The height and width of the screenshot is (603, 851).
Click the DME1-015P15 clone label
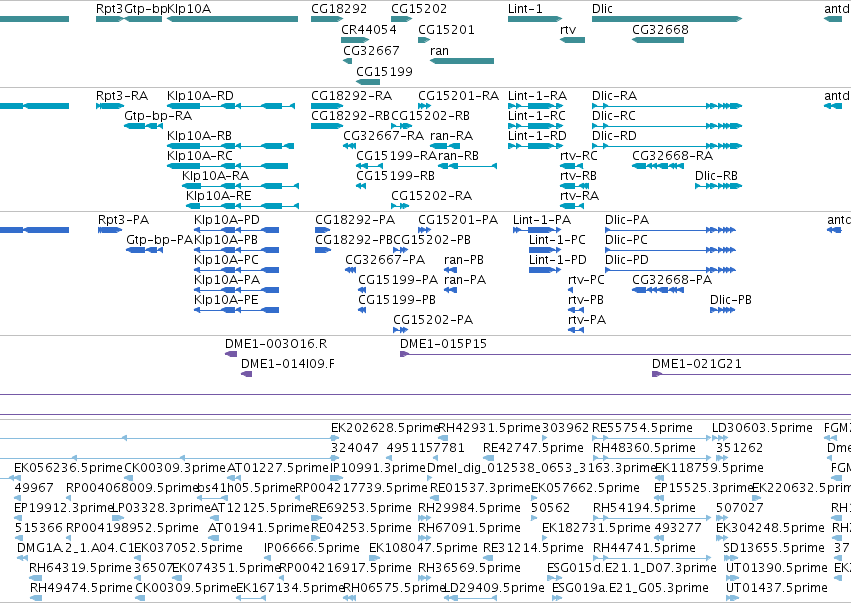point(443,344)
